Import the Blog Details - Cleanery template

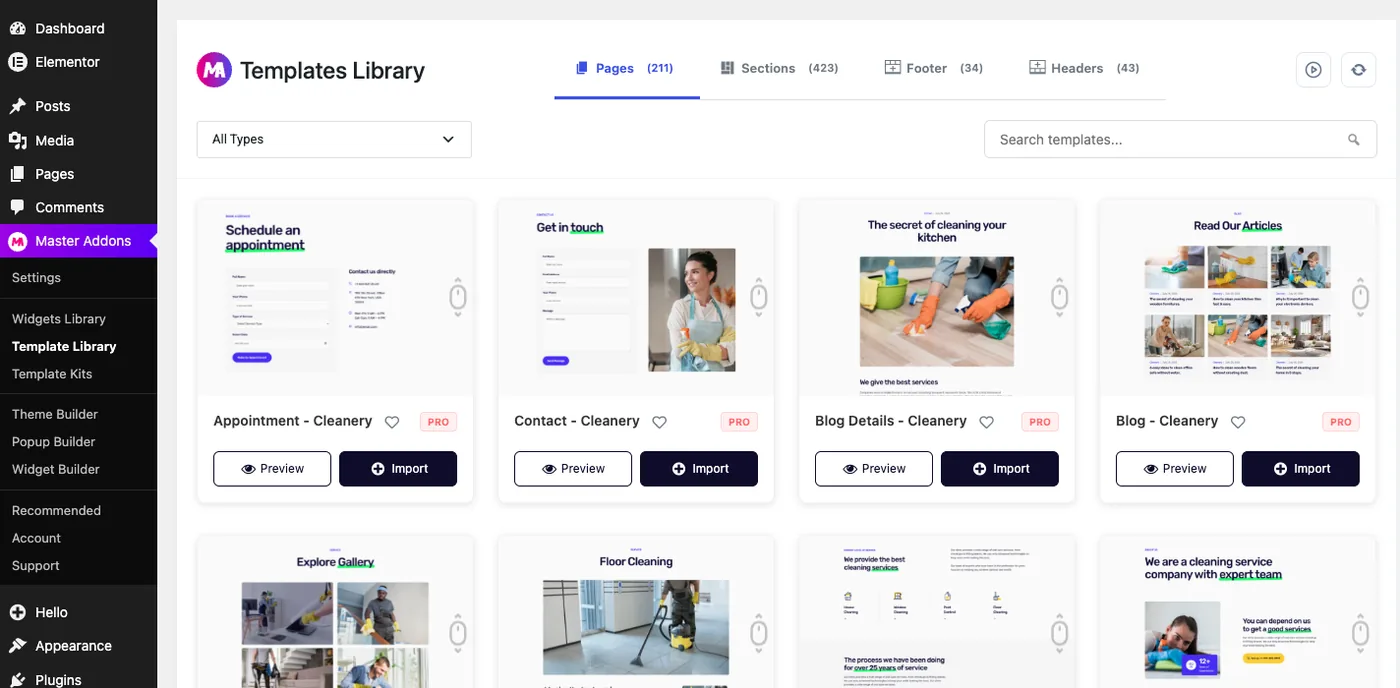pyautogui.click(x=1000, y=469)
